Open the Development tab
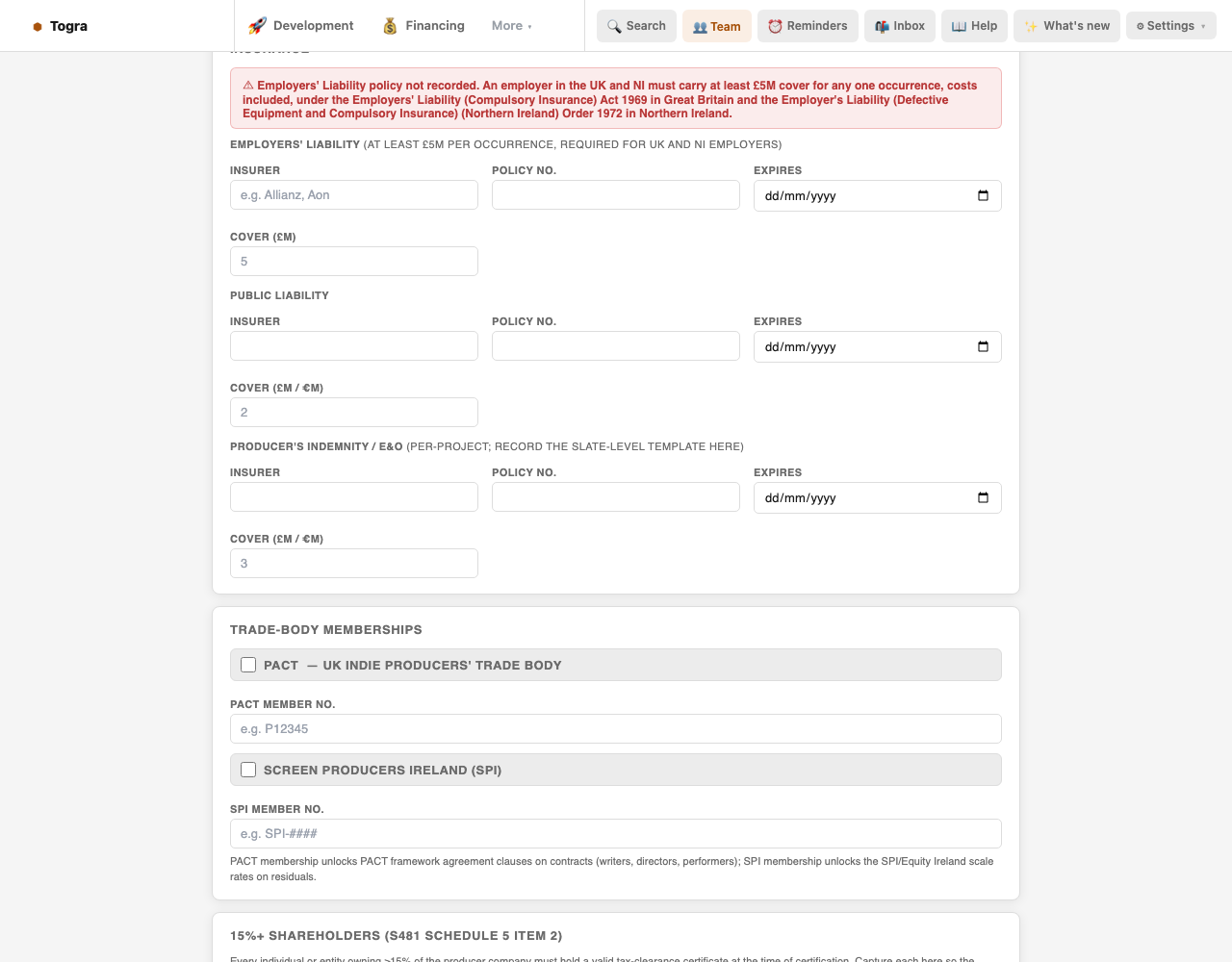1232x962 pixels. 301,26
